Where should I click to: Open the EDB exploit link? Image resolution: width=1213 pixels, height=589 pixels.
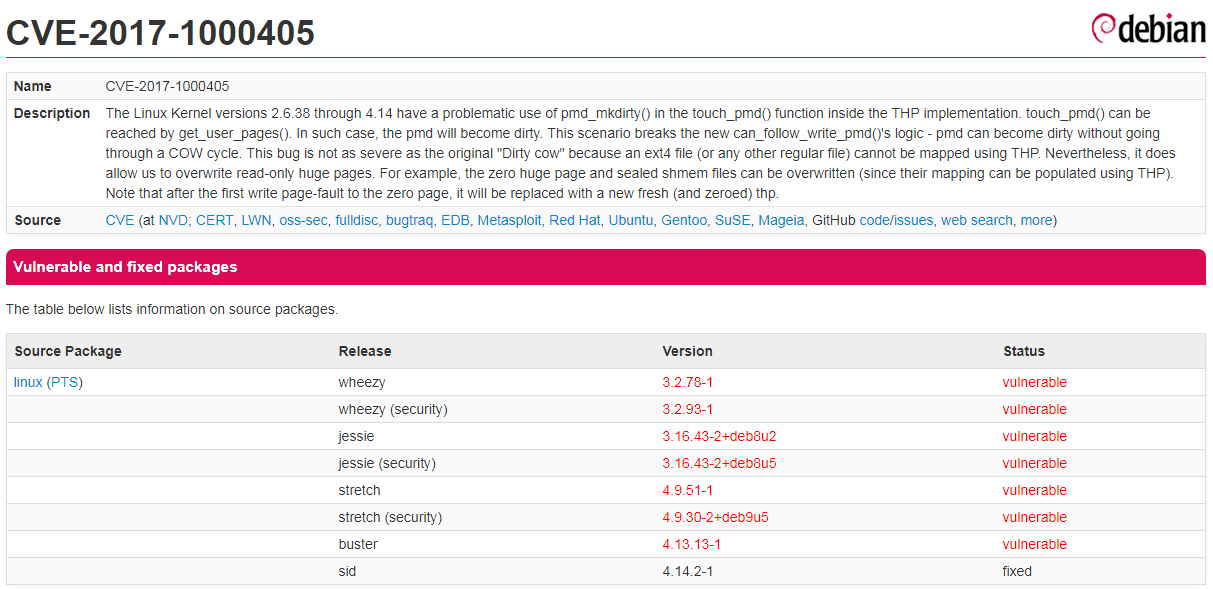455,220
